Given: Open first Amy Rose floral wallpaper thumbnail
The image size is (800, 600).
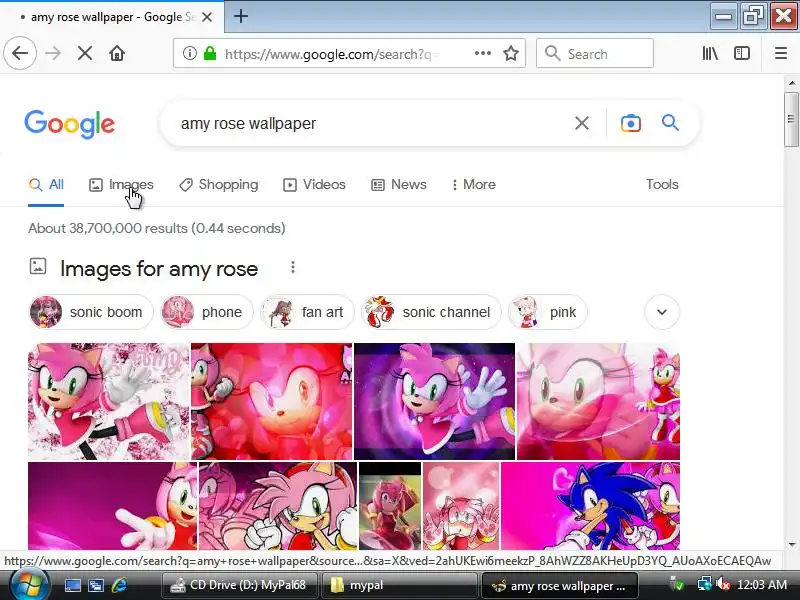Looking at the screenshot, I should tap(108, 401).
